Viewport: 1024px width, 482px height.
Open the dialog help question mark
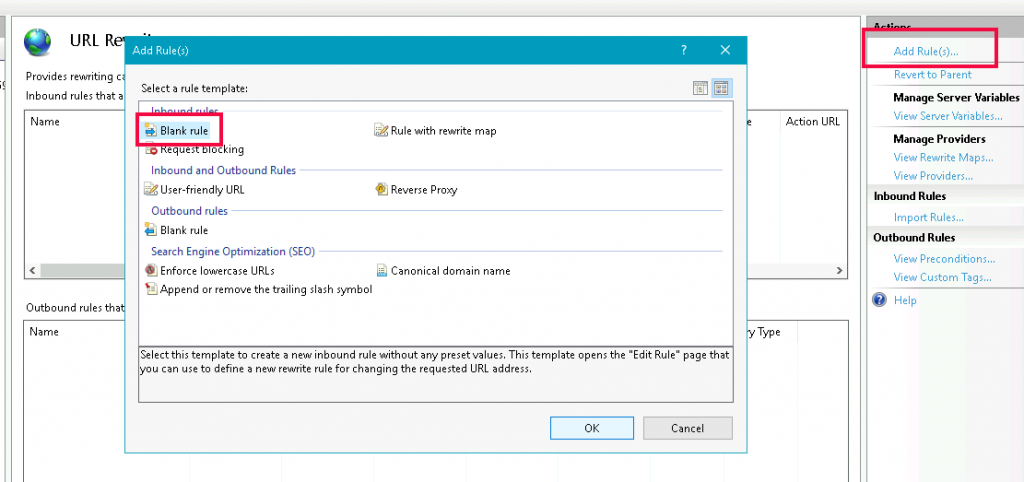pos(684,50)
